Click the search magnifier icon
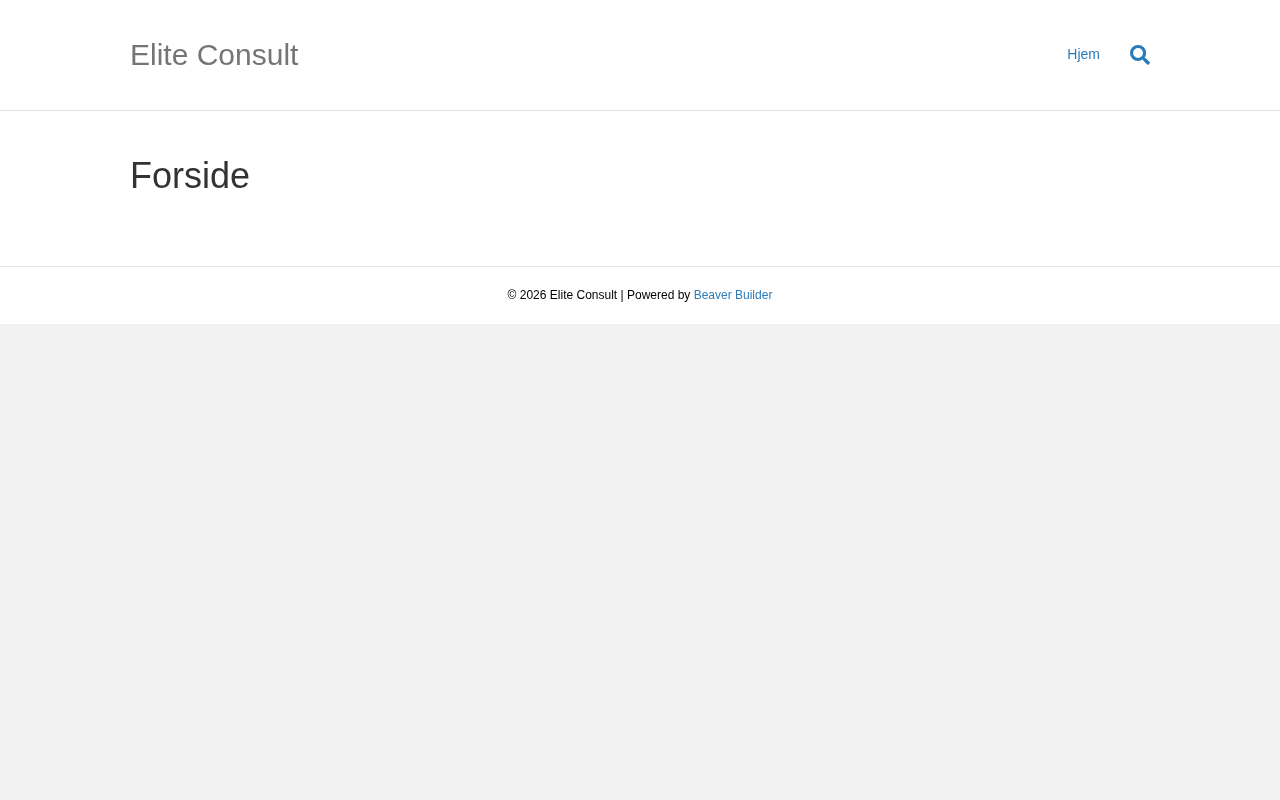Viewport: 1280px width, 800px height. [1139, 55]
